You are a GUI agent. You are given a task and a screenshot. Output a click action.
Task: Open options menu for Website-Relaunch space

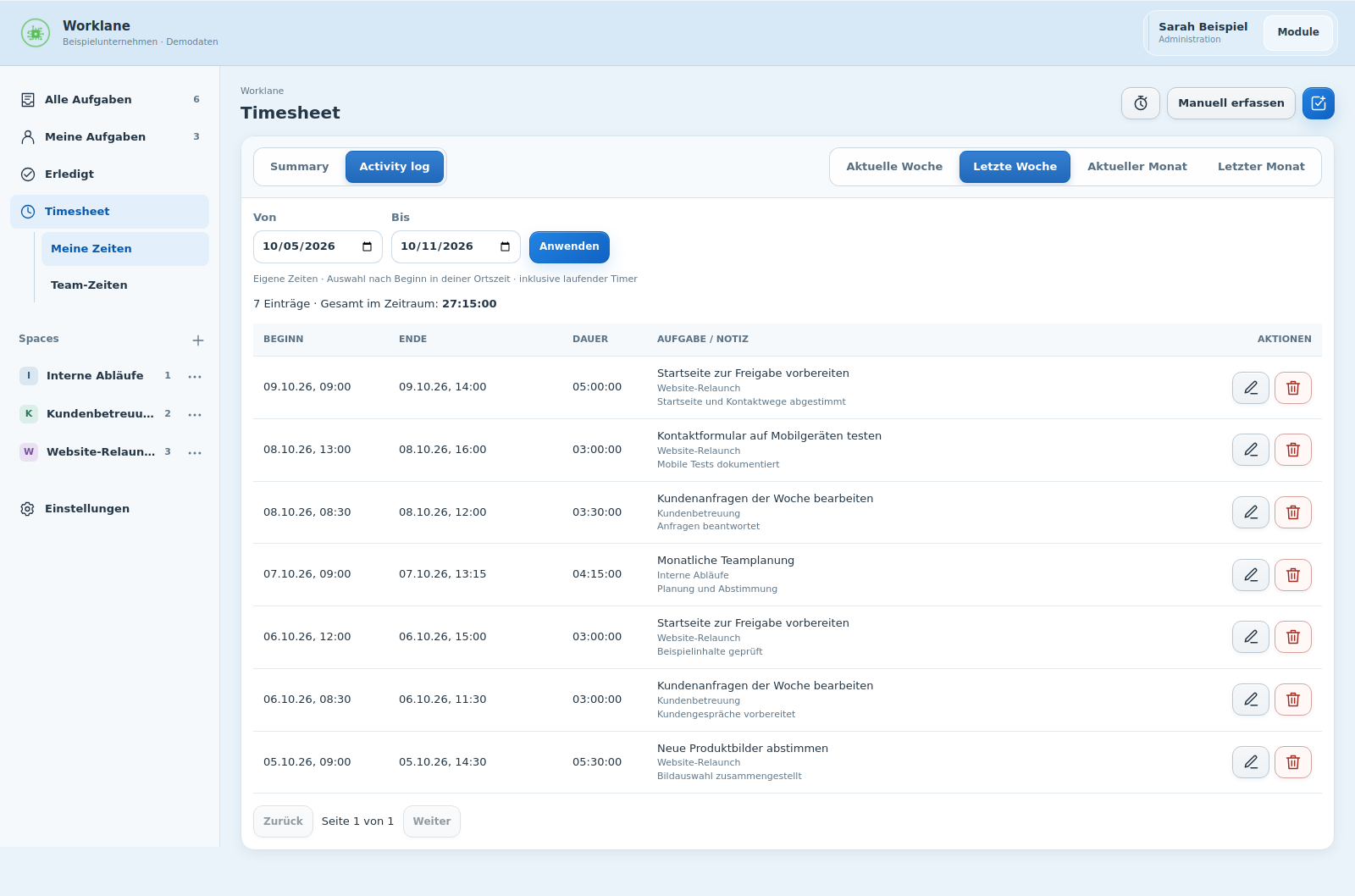pyautogui.click(x=195, y=452)
